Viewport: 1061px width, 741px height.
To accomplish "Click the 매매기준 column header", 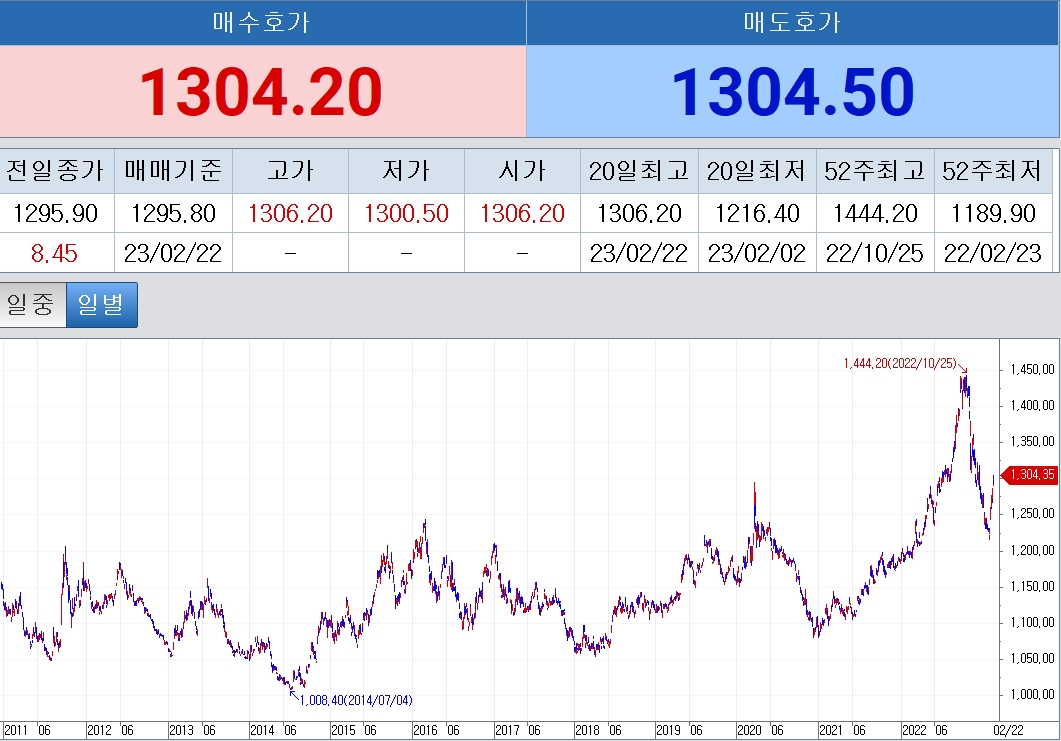I will 173,171.
